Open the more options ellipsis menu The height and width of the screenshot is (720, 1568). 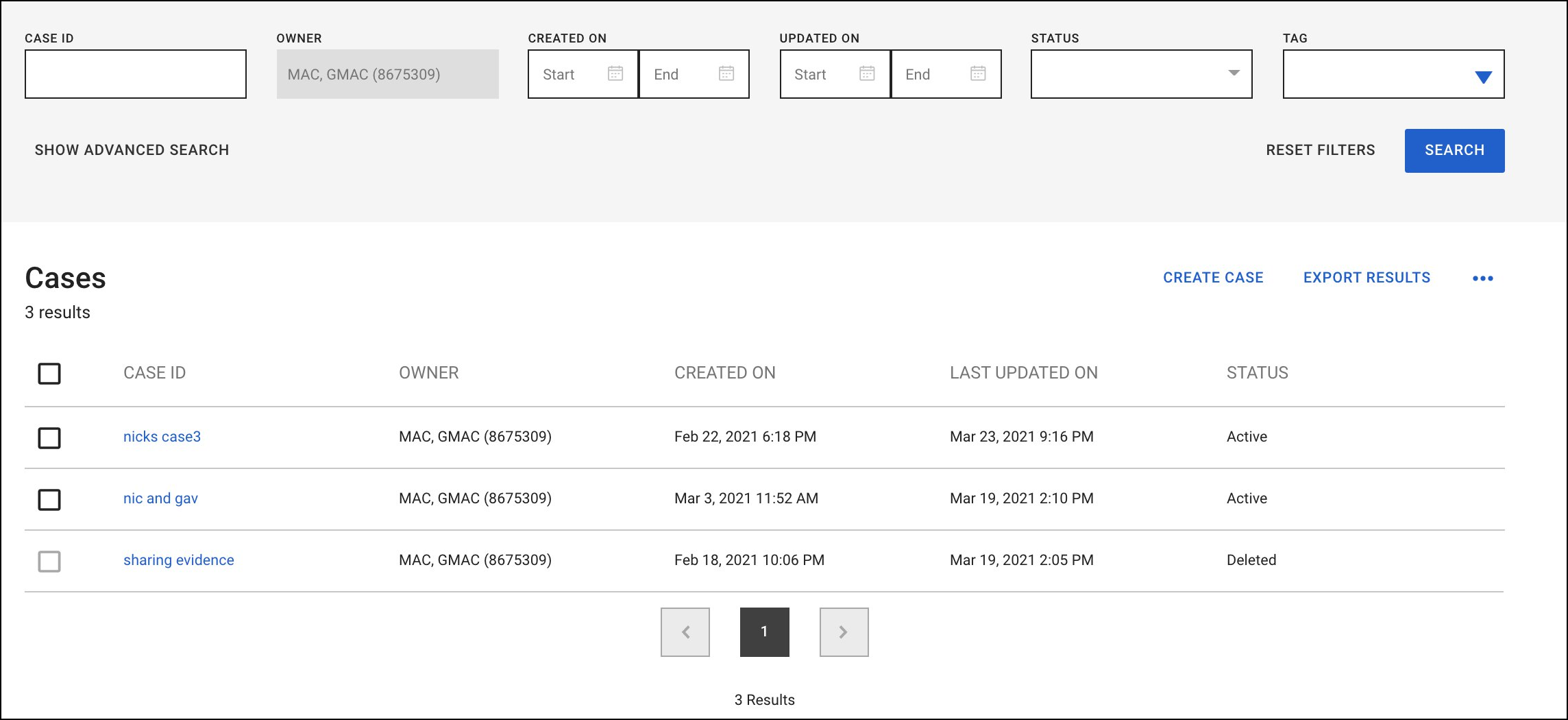[x=1483, y=278]
